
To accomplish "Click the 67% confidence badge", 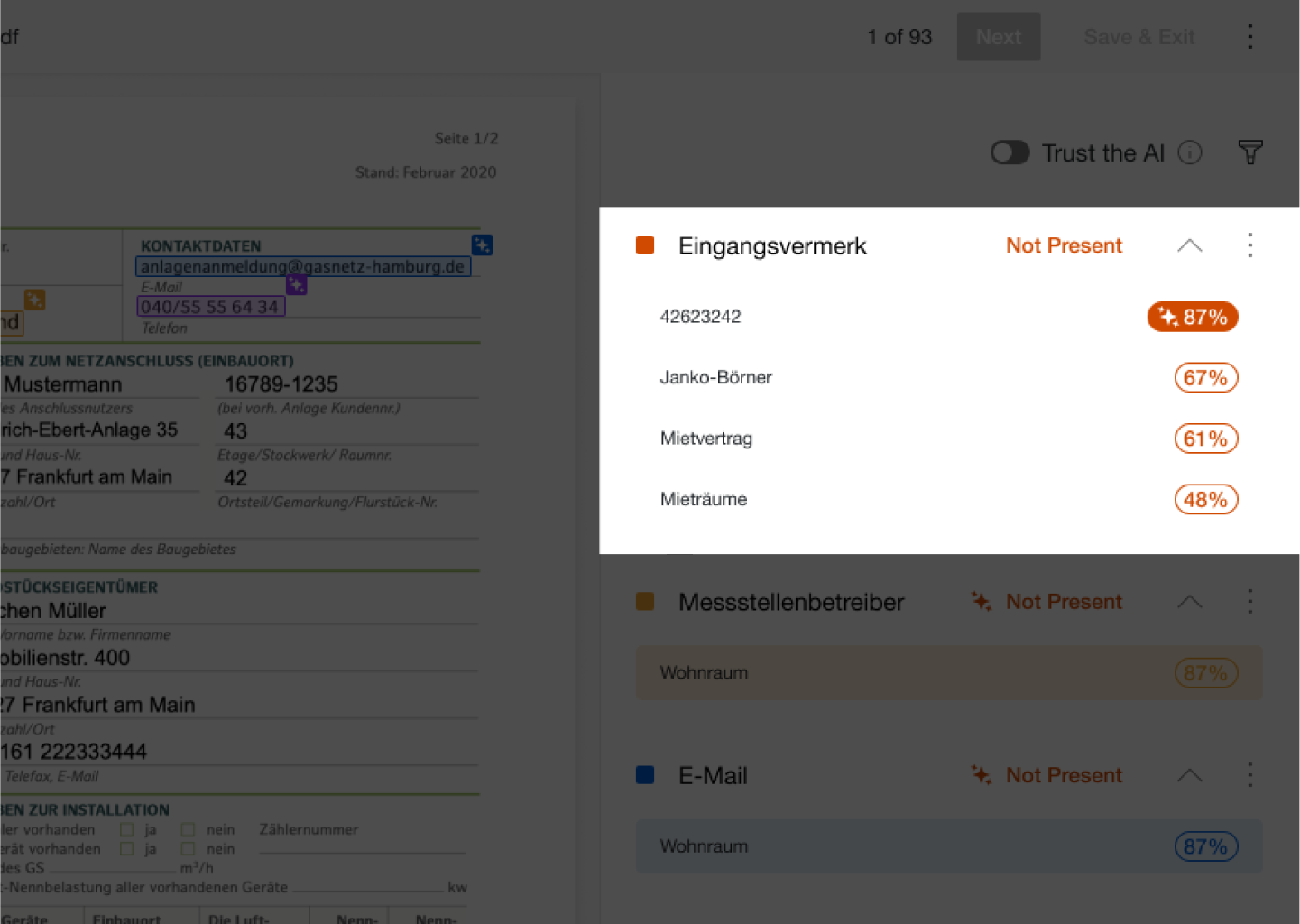I will (x=1206, y=377).
